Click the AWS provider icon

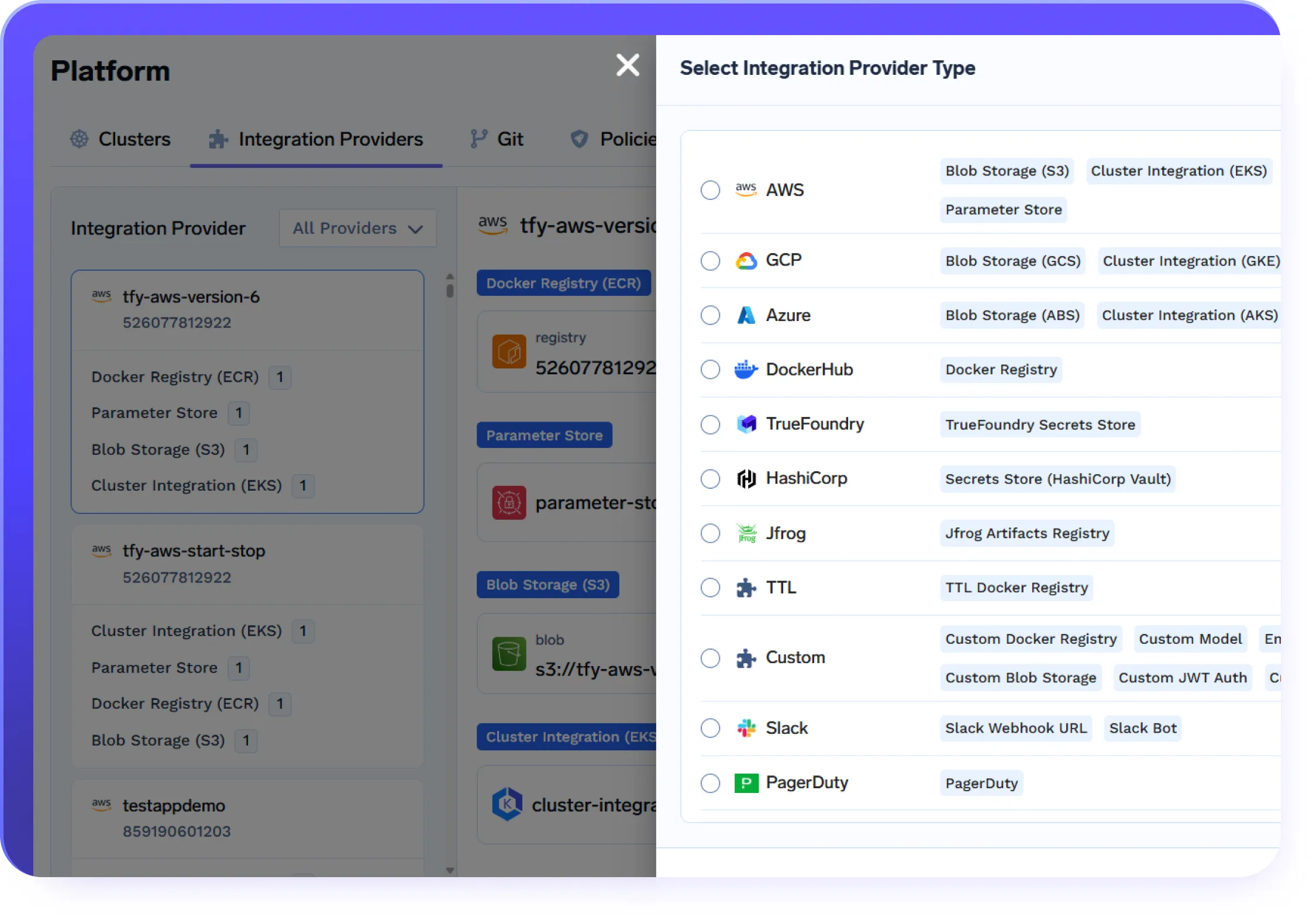pyautogui.click(x=746, y=189)
